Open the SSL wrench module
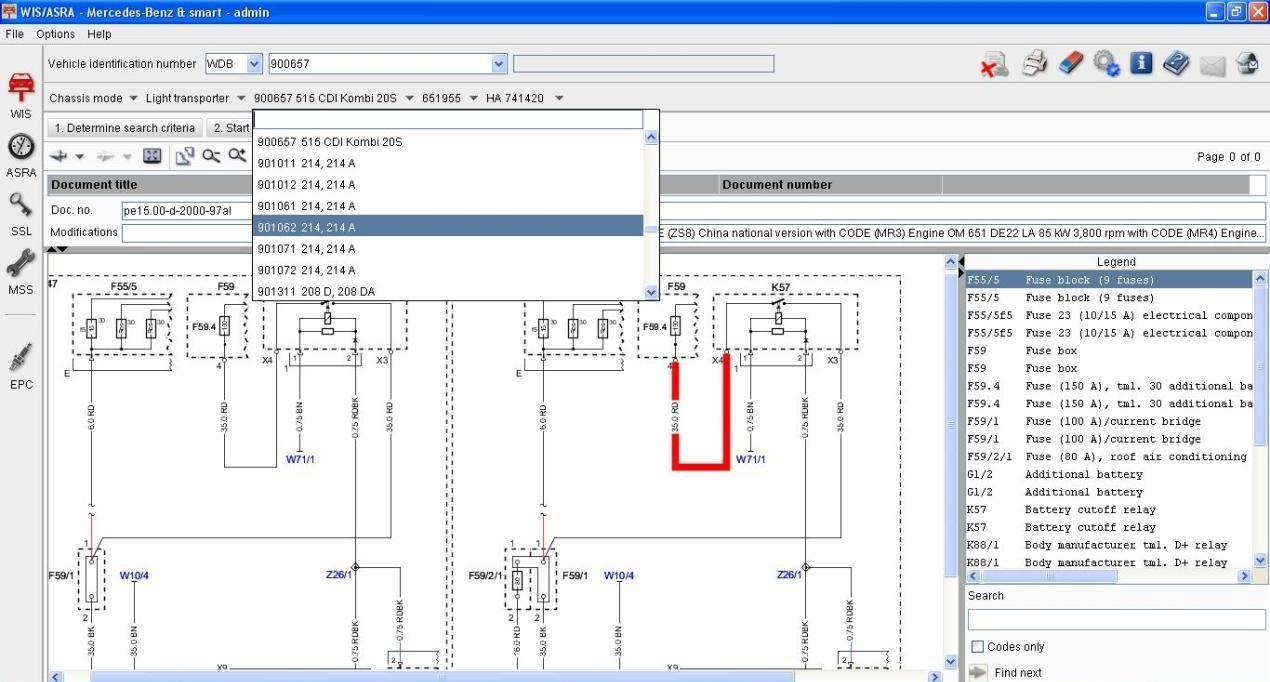The width and height of the screenshot is (1270, 682). [21, 207]
